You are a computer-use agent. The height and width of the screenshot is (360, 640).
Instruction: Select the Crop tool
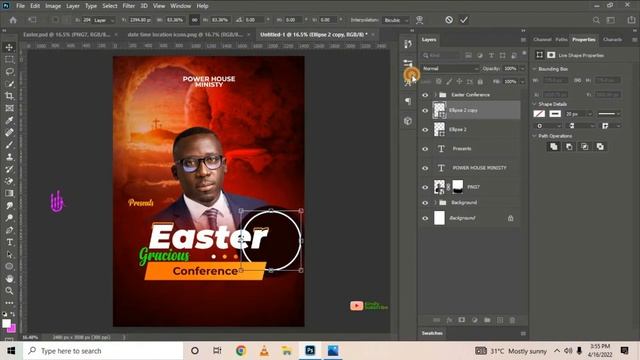pos(9,96)
